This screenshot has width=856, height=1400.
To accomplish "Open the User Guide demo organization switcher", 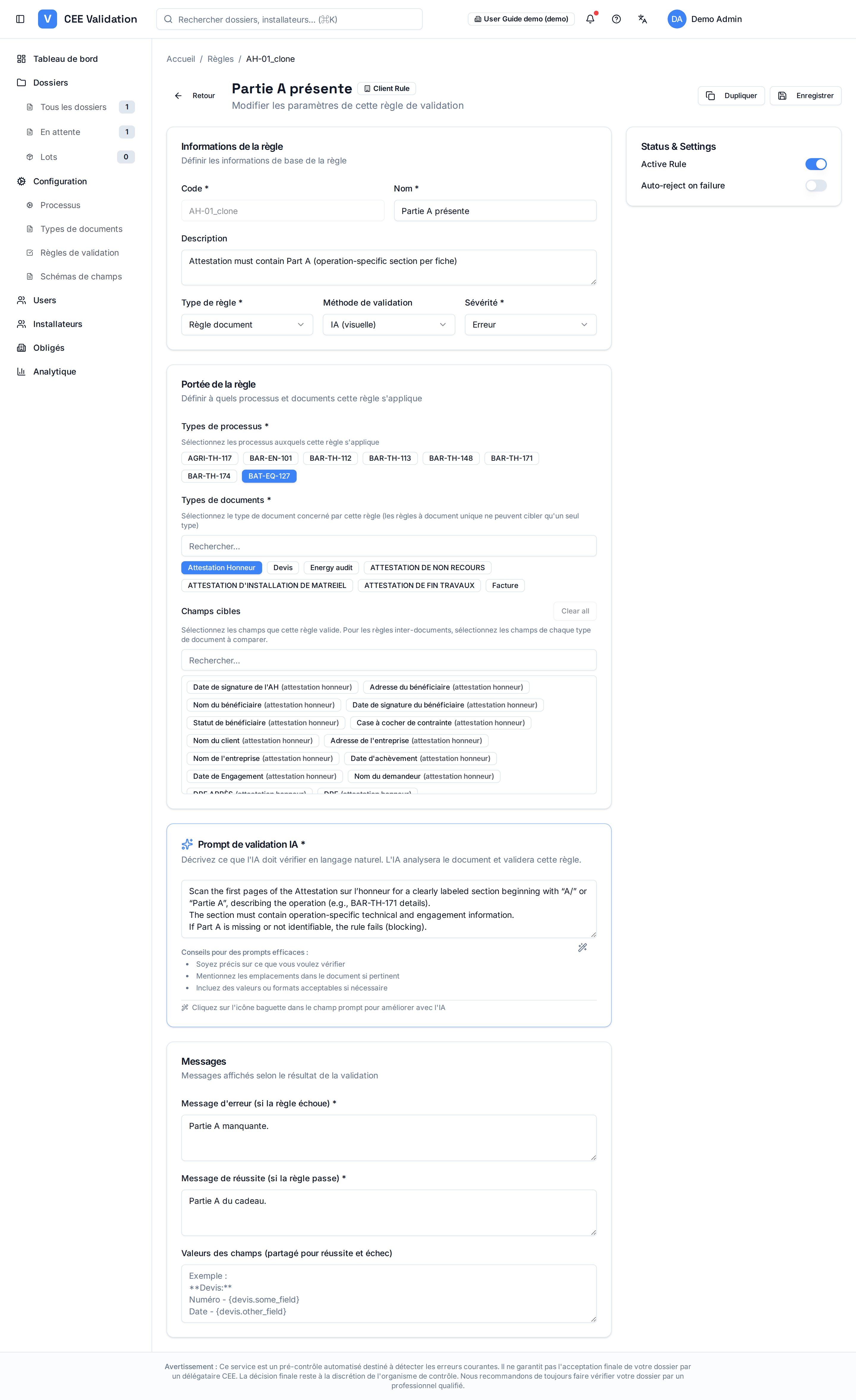I will pos(521,19).
